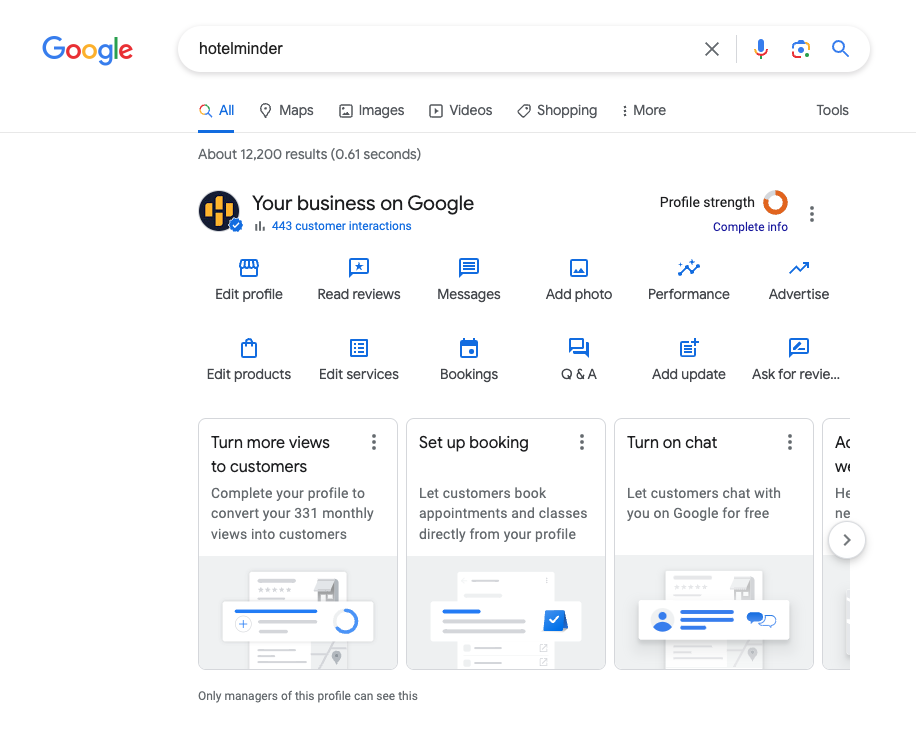Open Edit services list icon

pyautogui.click(x=359, y=348)
